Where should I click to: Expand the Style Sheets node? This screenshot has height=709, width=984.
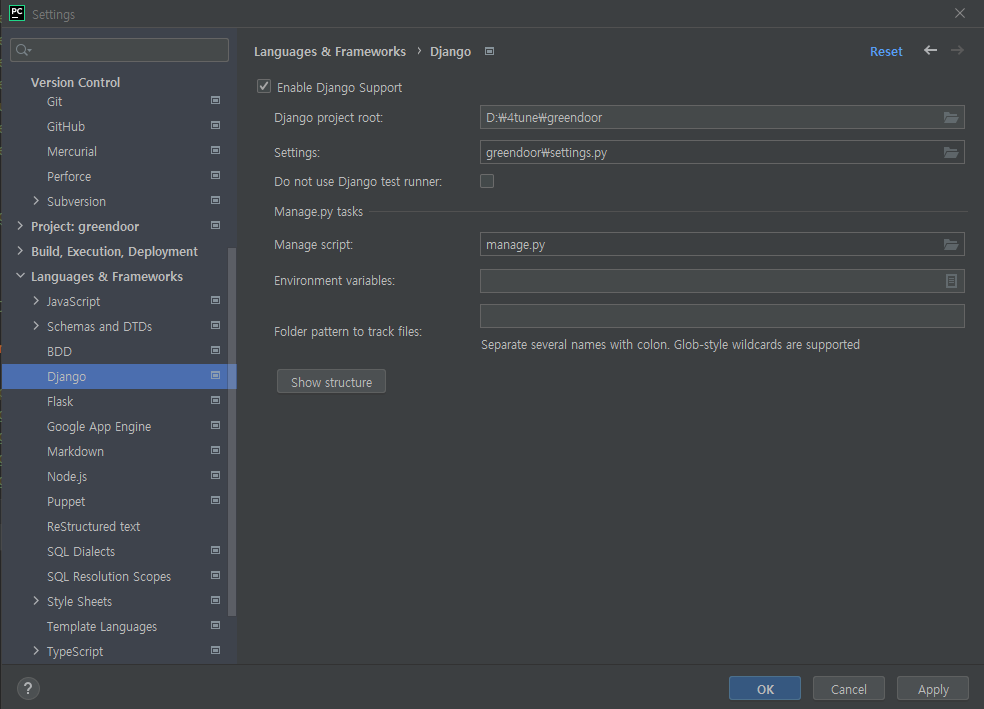[36, 601]
